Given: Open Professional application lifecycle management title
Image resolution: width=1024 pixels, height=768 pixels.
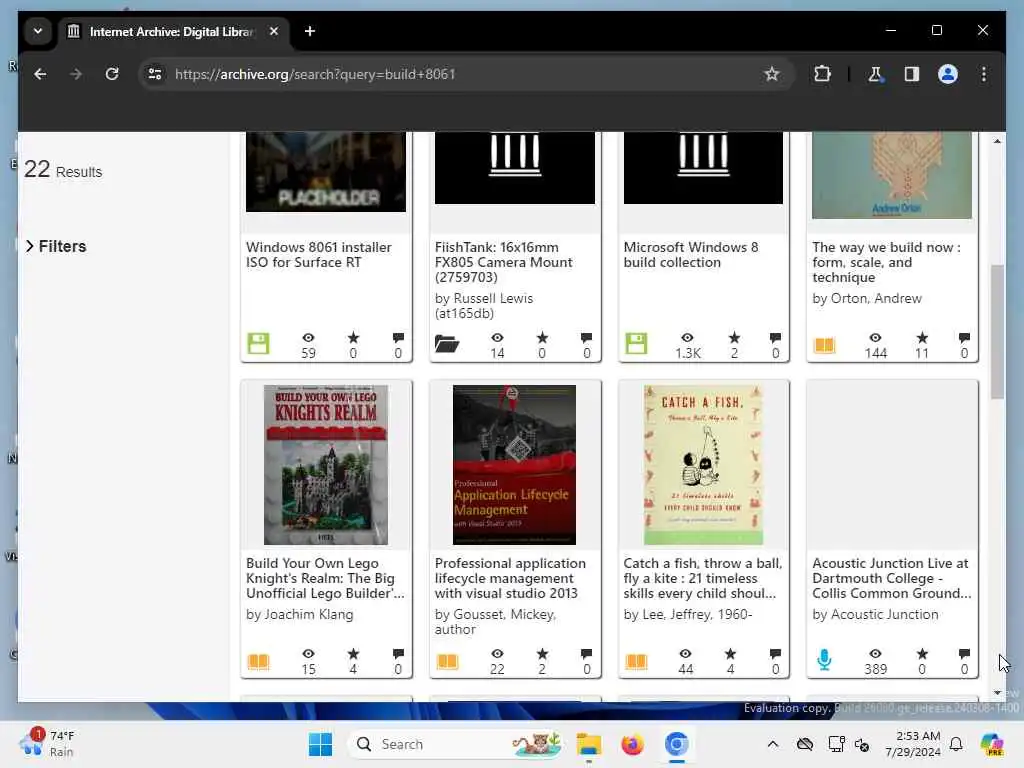Looking at the screenshot, I should click(510, 578).
